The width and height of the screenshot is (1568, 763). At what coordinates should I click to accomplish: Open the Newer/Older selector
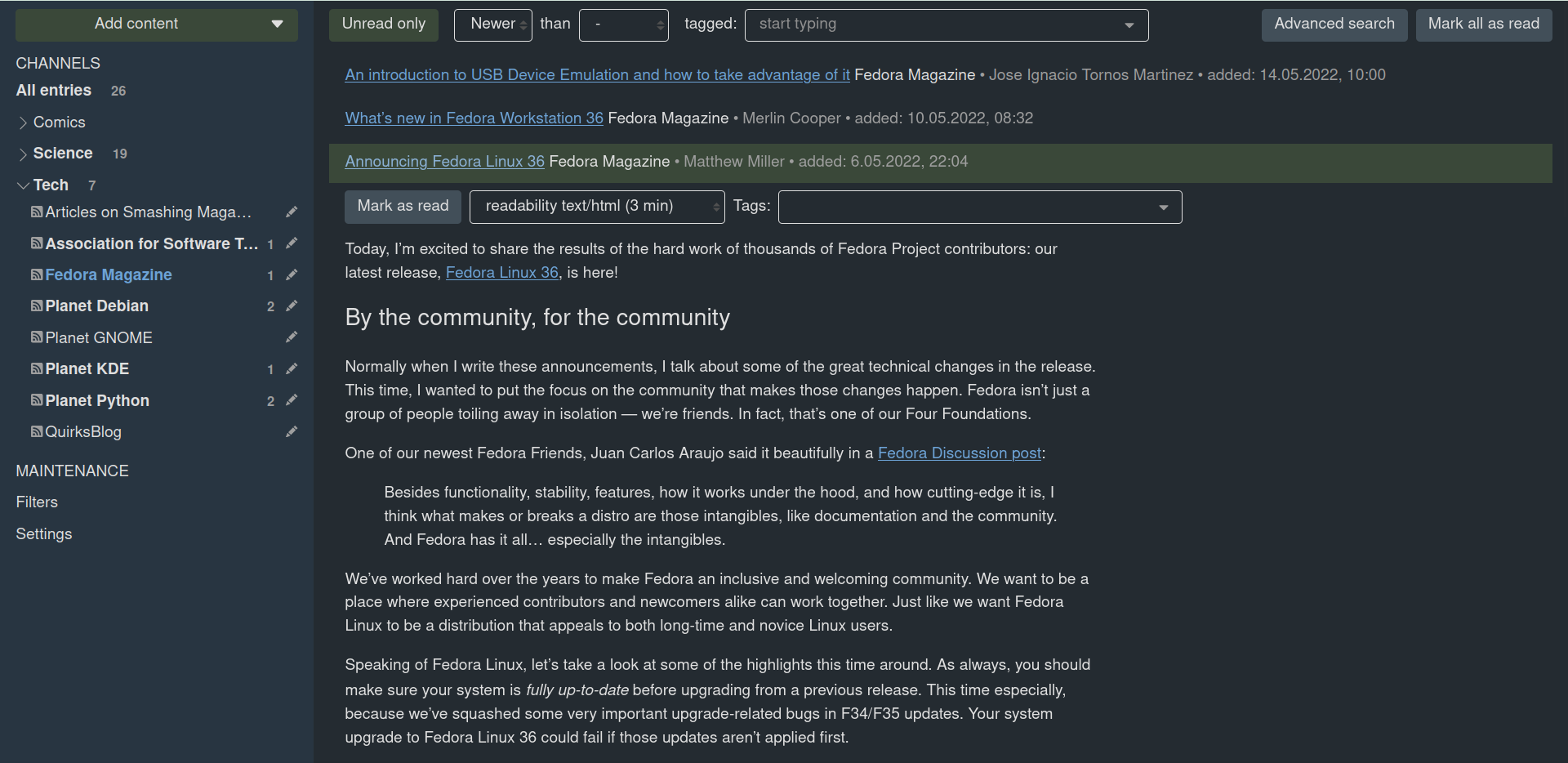493,25
